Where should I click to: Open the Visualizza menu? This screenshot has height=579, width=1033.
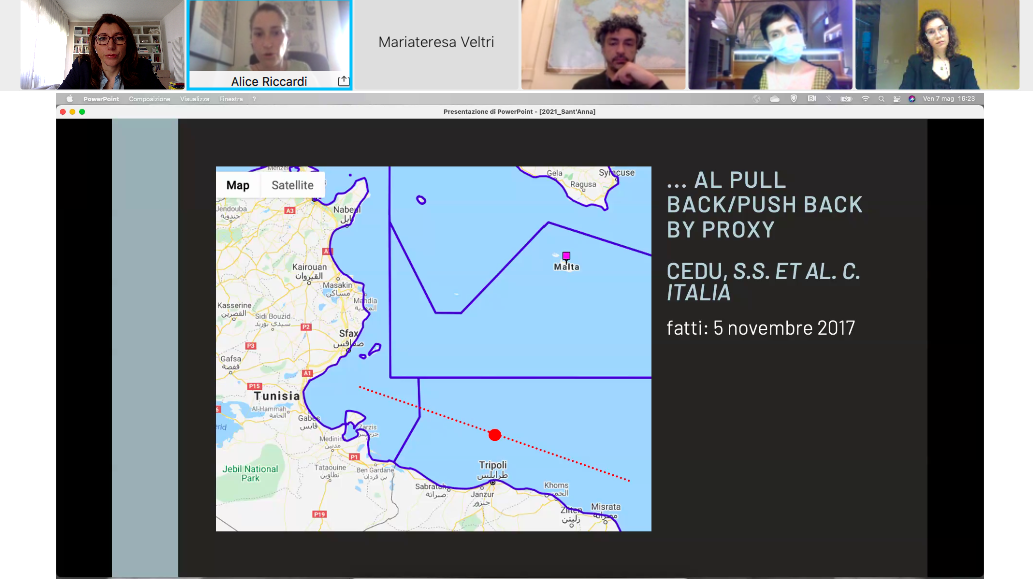pos(195,99)
